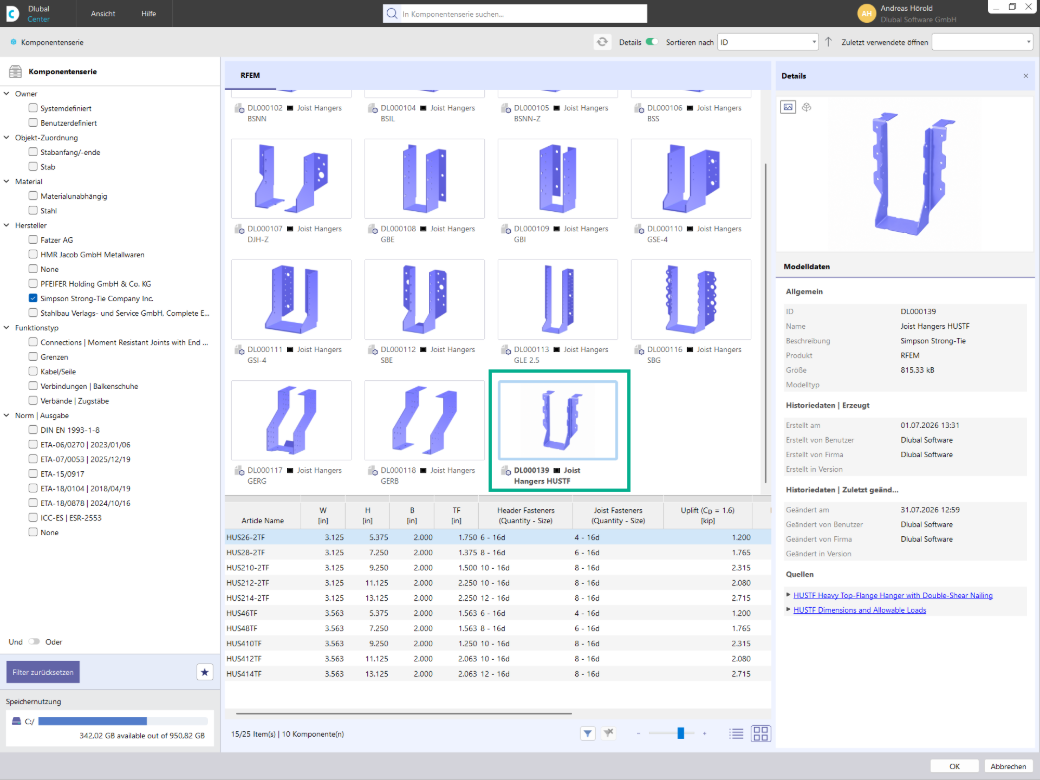The image size is (1040, 780).
Task: Check the Fatzer AG checkbox
Action: pyautogui.click(x=32, y=239)
